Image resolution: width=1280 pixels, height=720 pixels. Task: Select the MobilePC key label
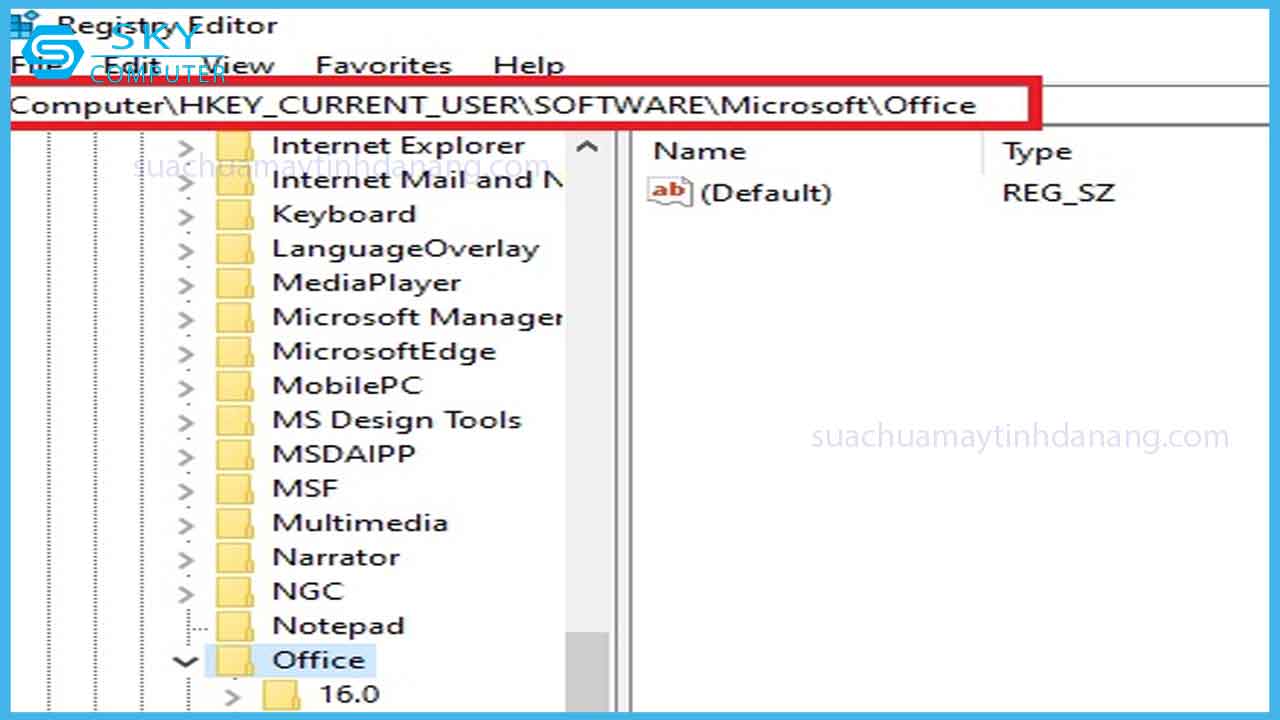[347, 386]
